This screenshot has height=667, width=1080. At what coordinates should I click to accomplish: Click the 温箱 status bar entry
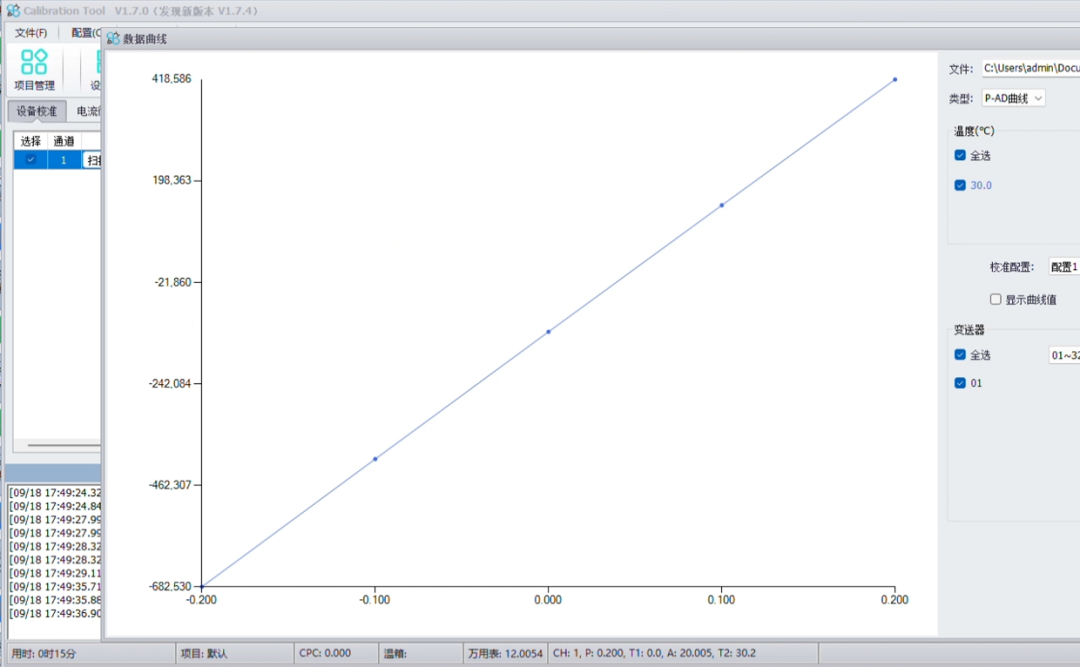395,653
